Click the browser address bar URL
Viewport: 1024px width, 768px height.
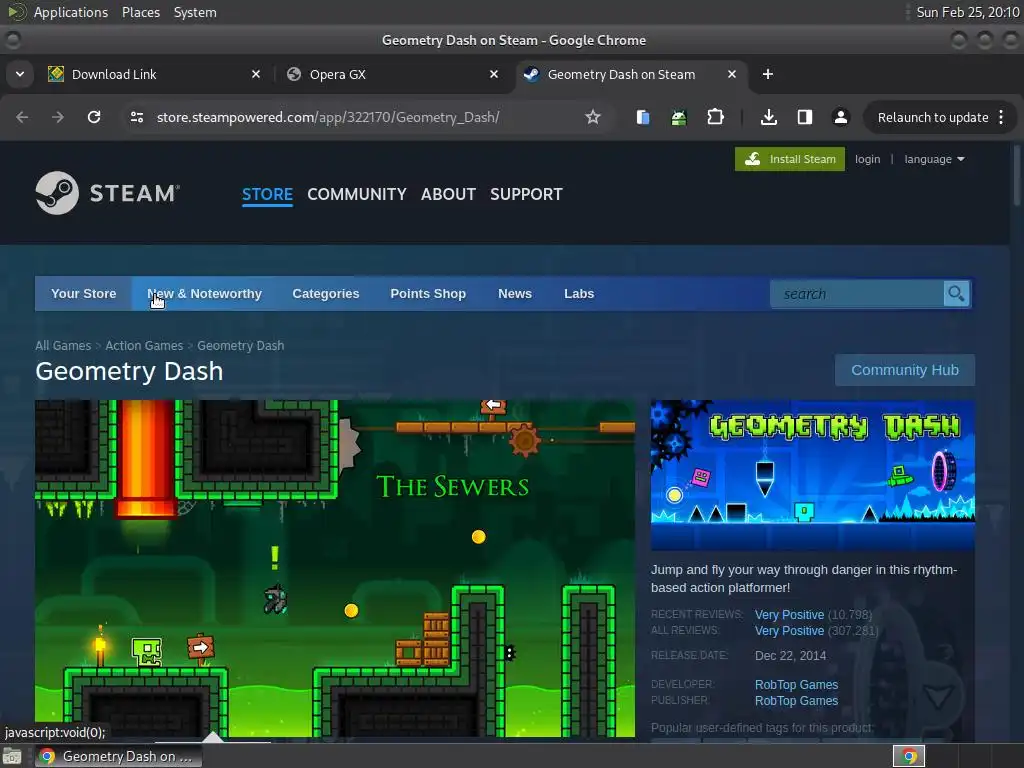click(328, 118)
